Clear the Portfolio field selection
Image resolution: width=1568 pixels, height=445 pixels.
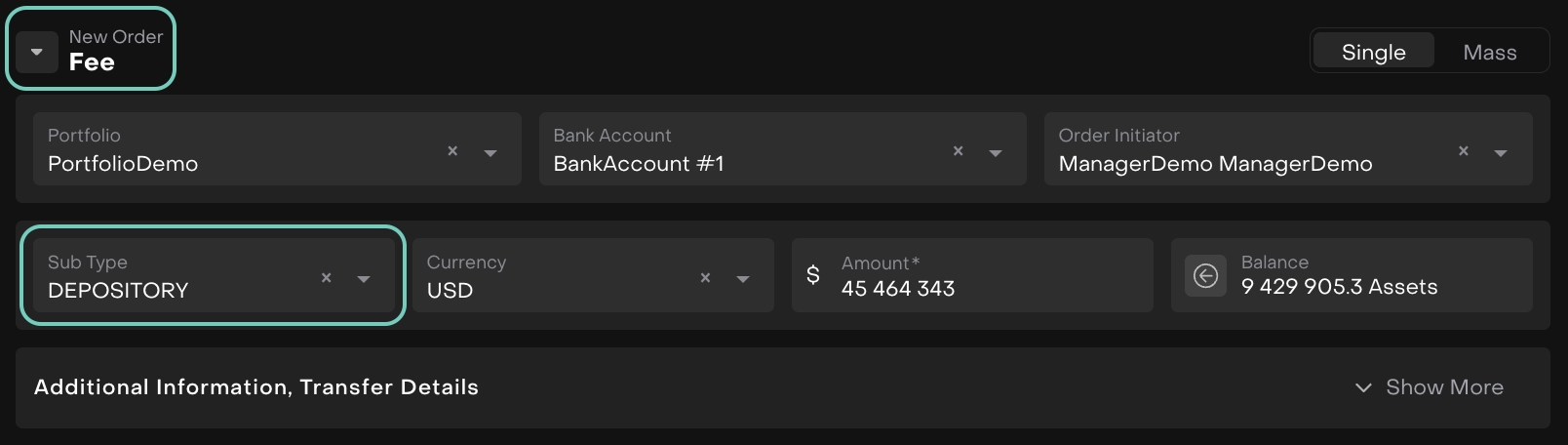452,151
